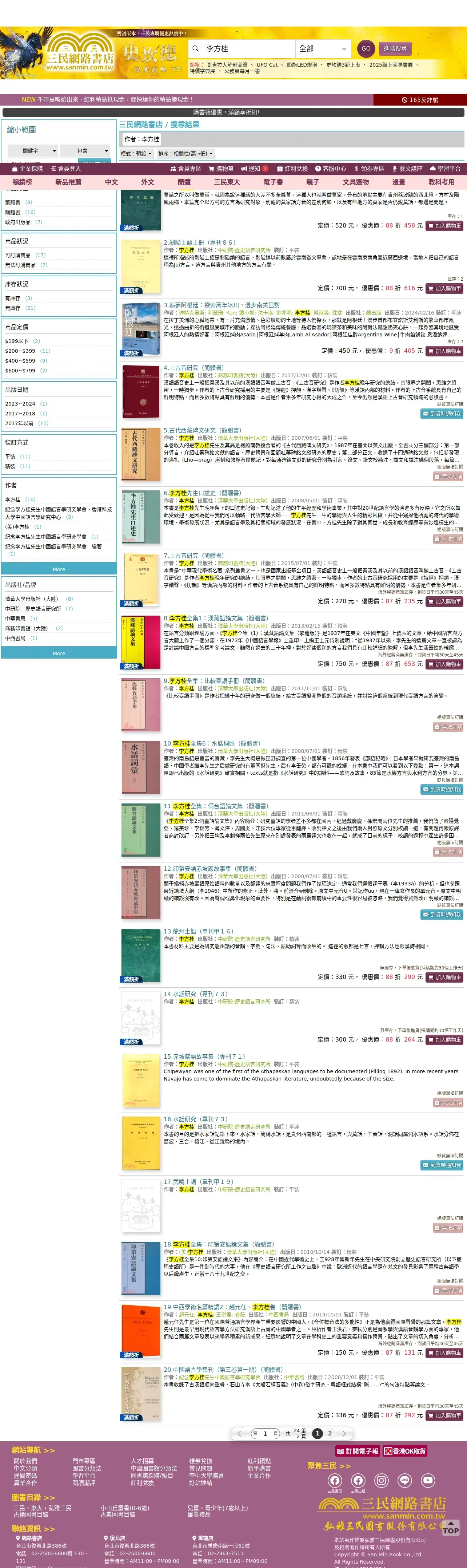Open footer link 人才招募
The height and width of the screenshot is (1568, 467).
point(142,1461)
